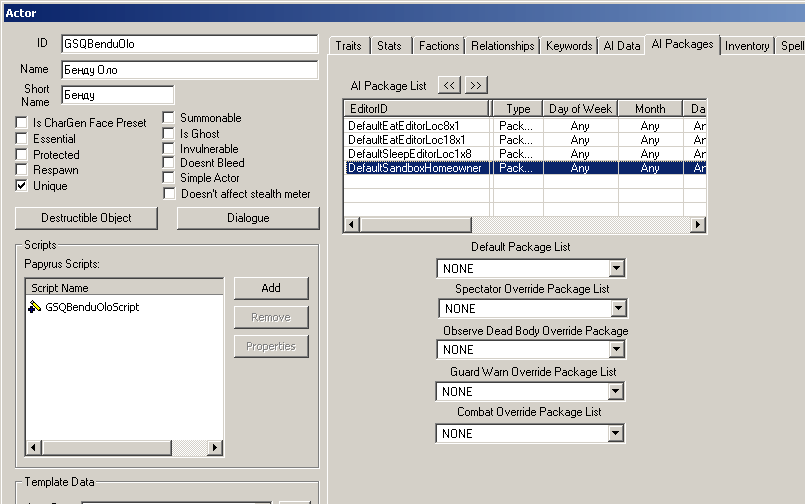Screen dimensions: 805x504
Task: Click right arrow of AI package list scrollbar
Action: (x=698, y=224)
